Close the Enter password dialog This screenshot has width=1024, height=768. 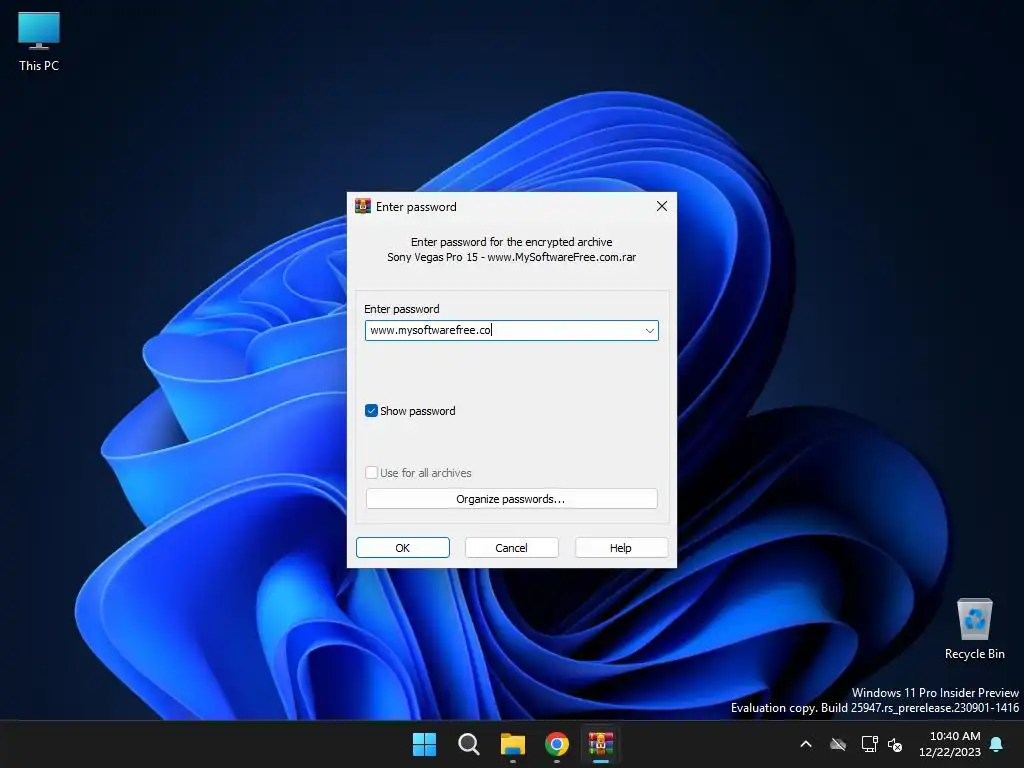[662, 206]
